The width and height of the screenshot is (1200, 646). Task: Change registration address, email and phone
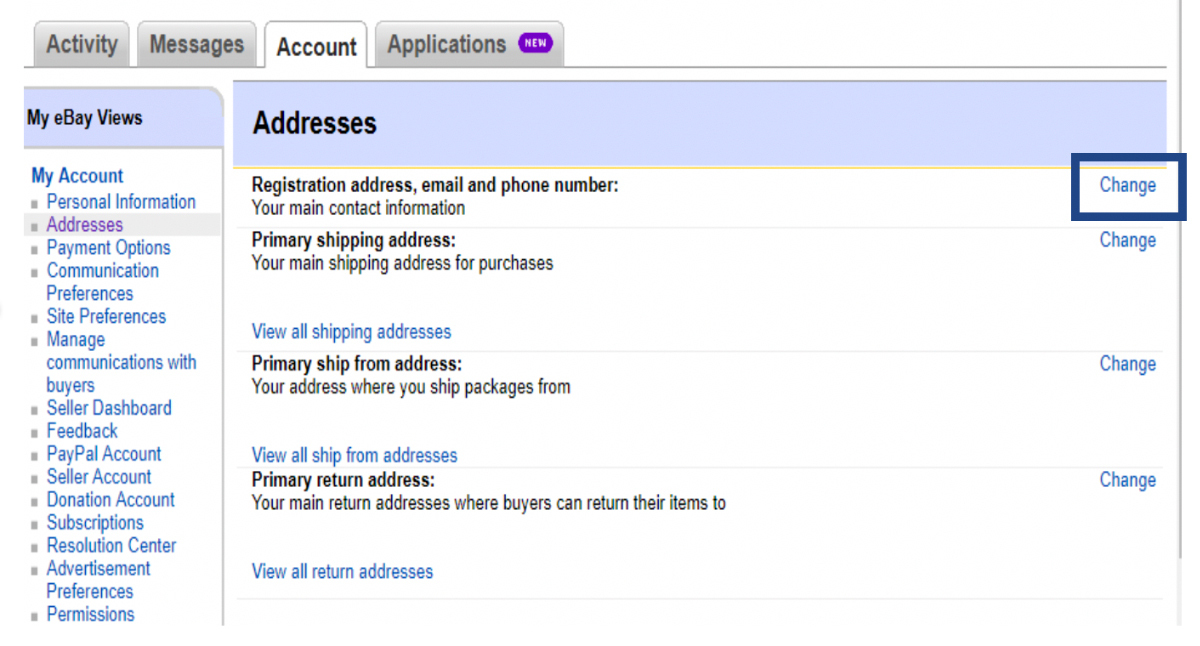tap(1128, 185)
